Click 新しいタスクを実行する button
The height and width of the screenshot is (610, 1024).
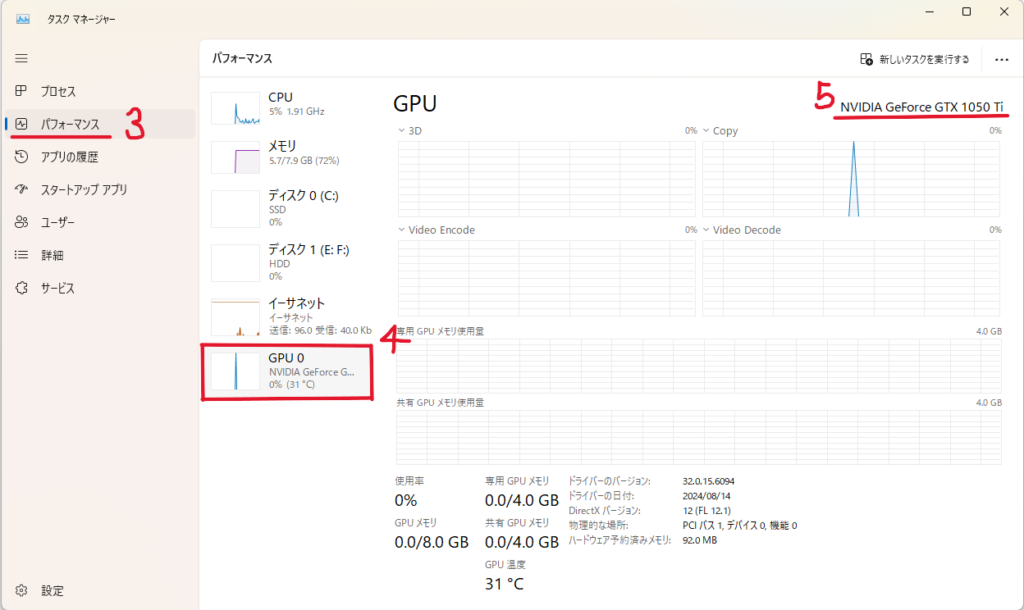(x=915, y=60)
